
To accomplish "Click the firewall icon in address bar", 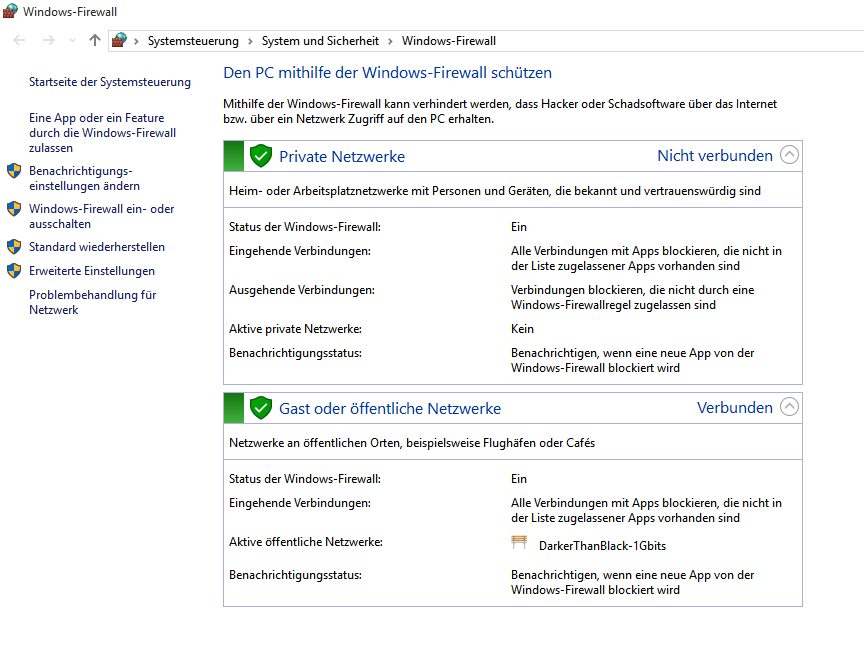I will (119, 40).
